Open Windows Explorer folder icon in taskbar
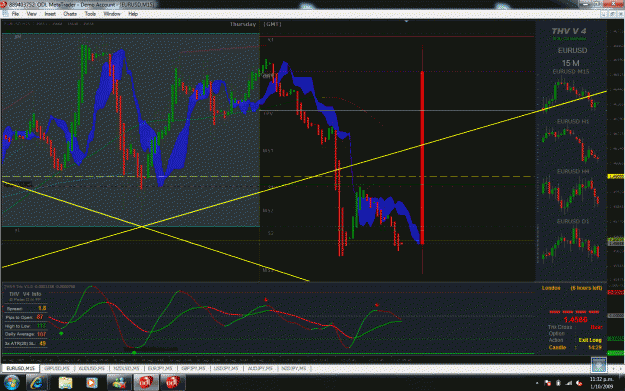 tap(65, 383)
